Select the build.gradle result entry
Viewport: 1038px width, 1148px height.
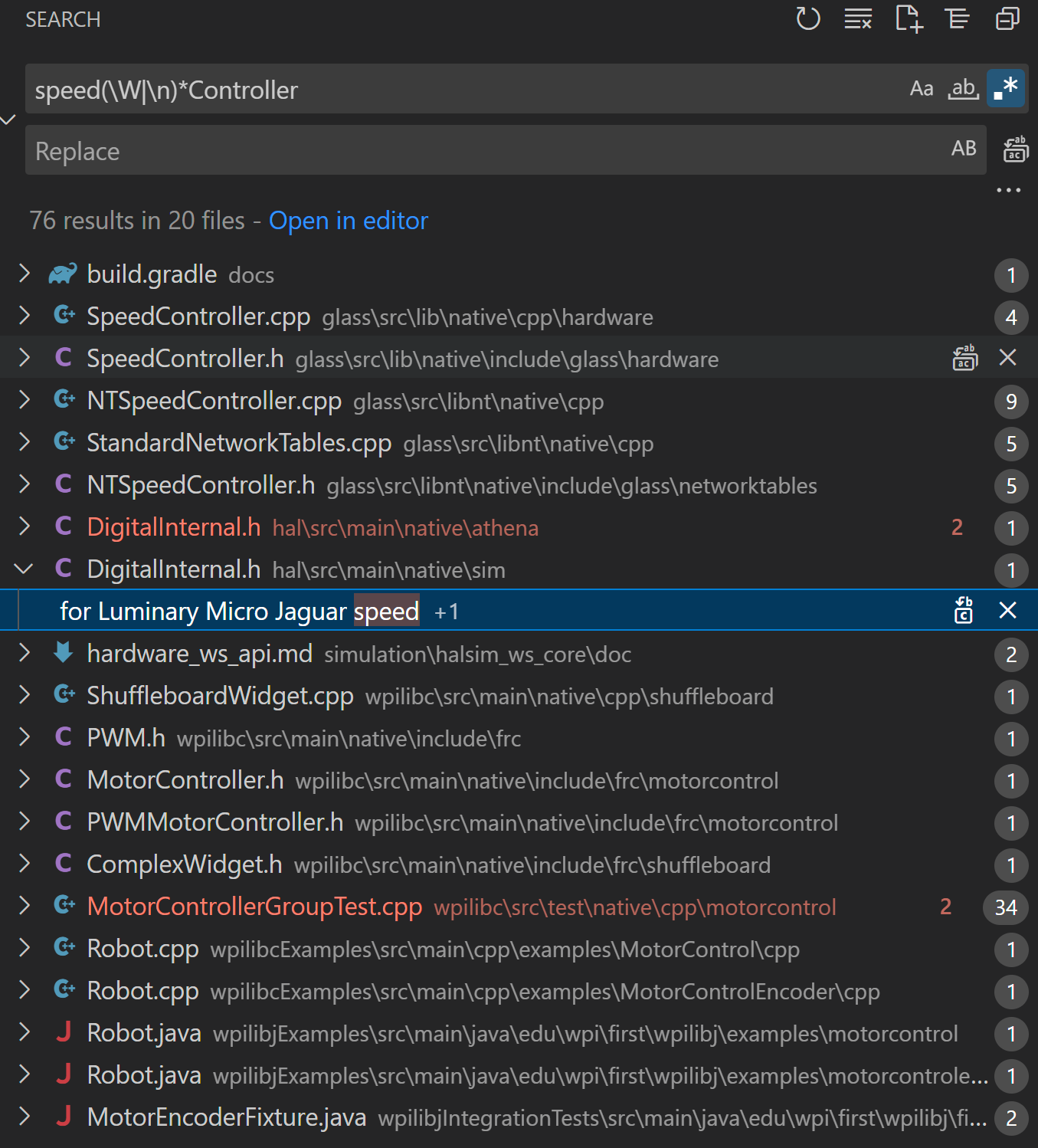[x=152, y=274]
